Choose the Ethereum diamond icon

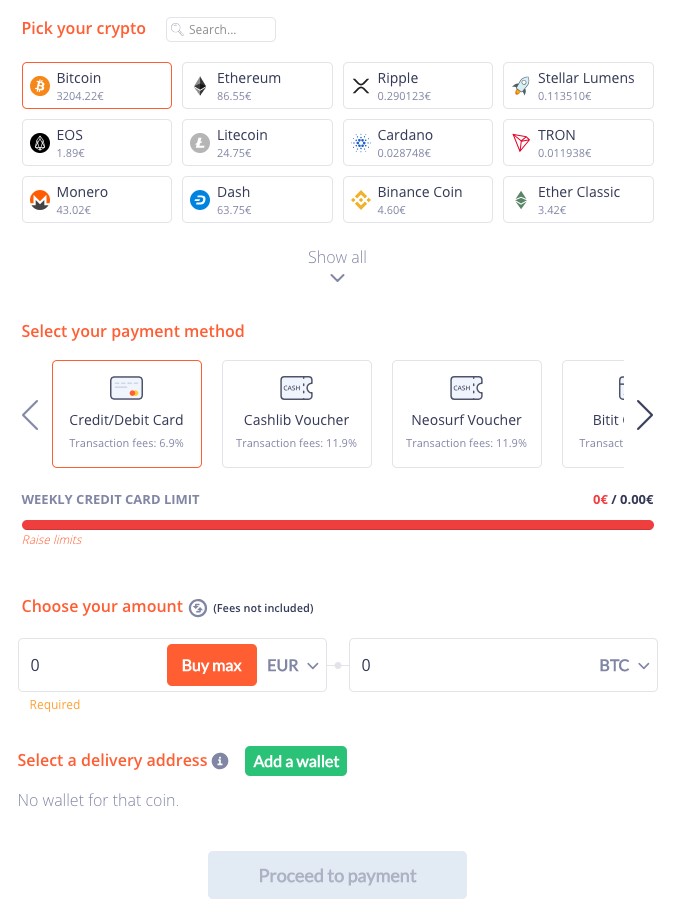[x=200, y=86]
